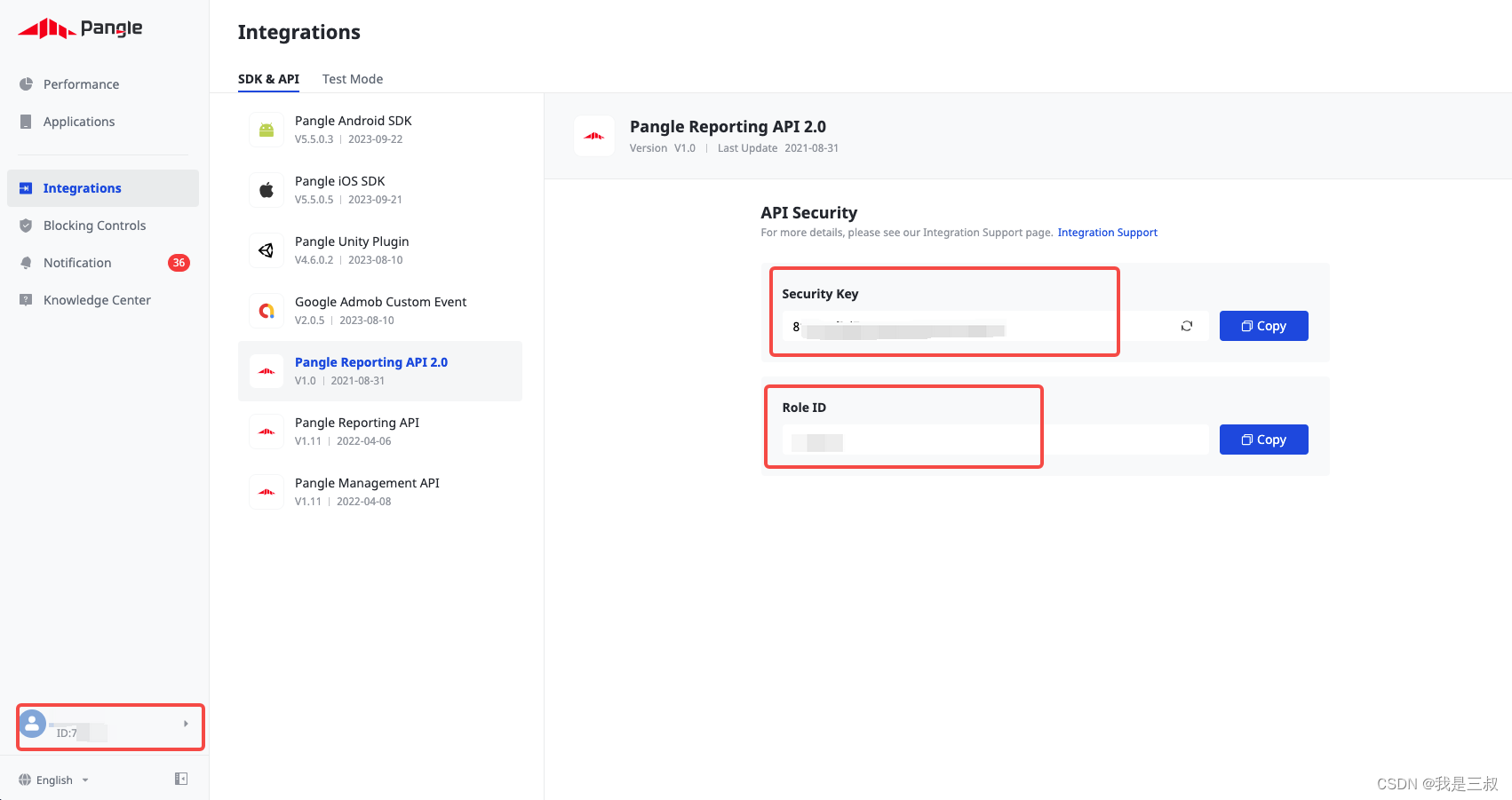Click the user avatar icon
Screen dimensions: 1512x800
33,724
